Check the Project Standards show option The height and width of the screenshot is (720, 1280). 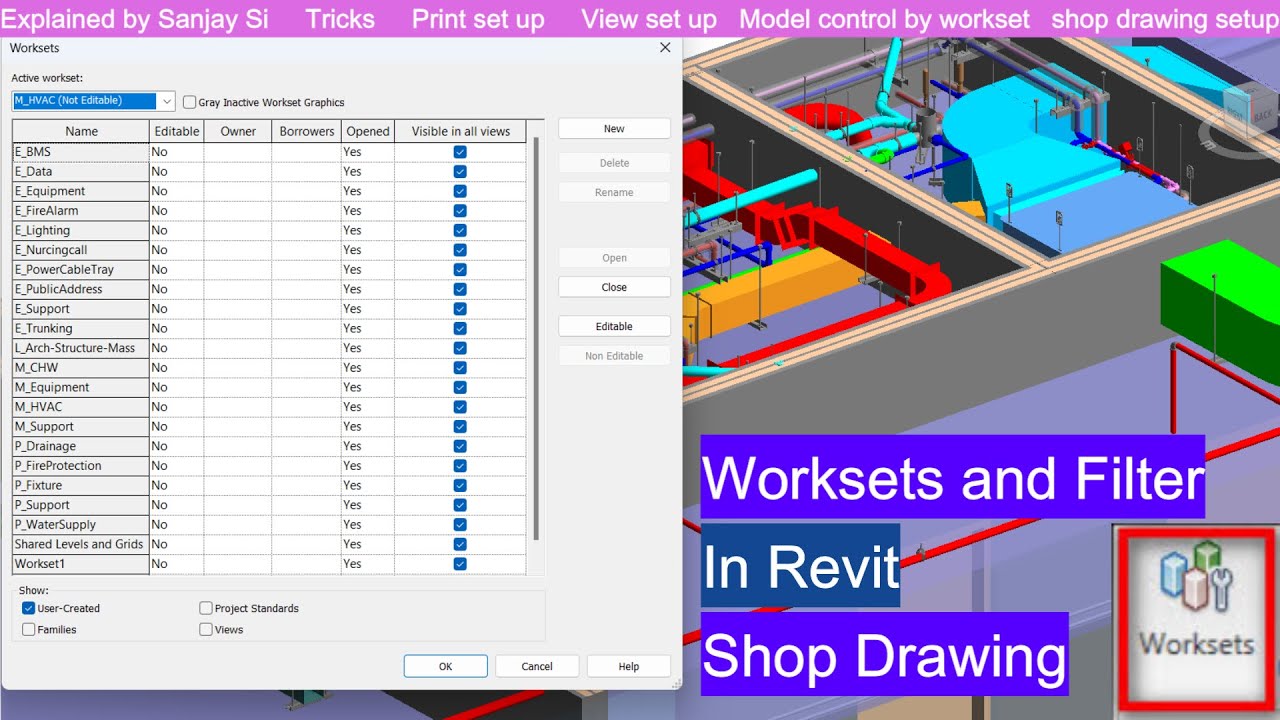click(x=206, y=608)
